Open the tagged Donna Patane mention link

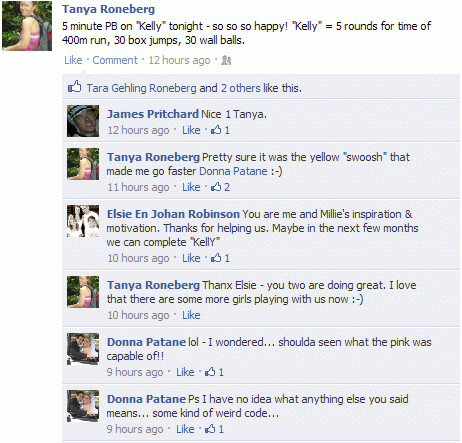point(233,171)
